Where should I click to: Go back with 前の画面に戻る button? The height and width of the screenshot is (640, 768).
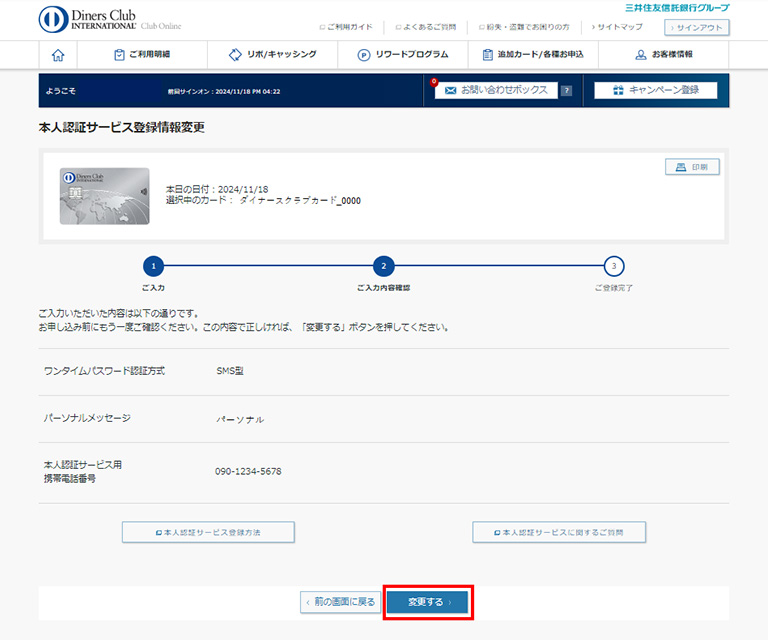point(340,602)
